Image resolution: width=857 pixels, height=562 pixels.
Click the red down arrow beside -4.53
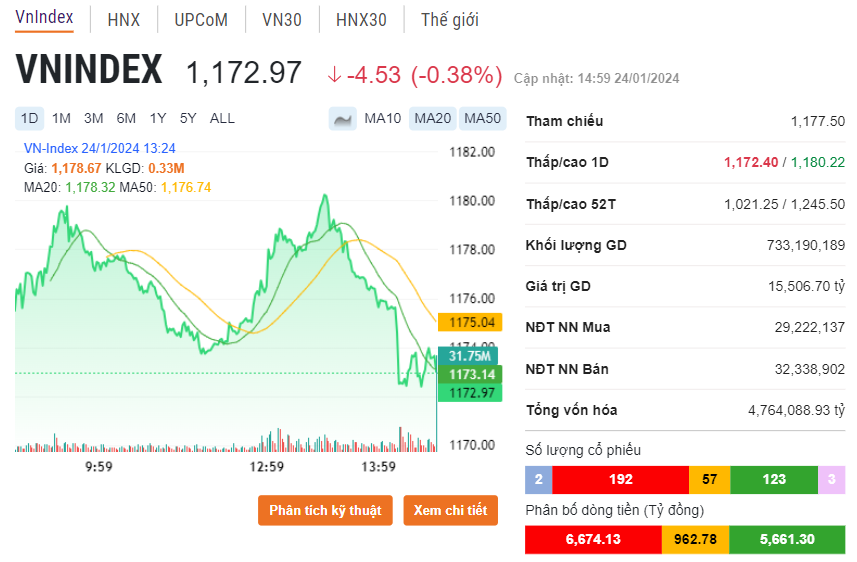click(x=334, y=75)
